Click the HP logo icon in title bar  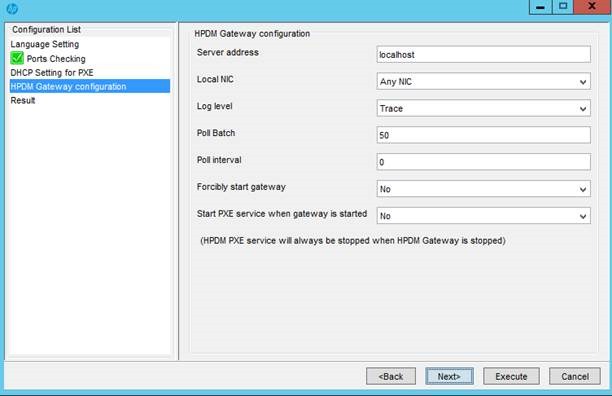click(x=12, y=9)
